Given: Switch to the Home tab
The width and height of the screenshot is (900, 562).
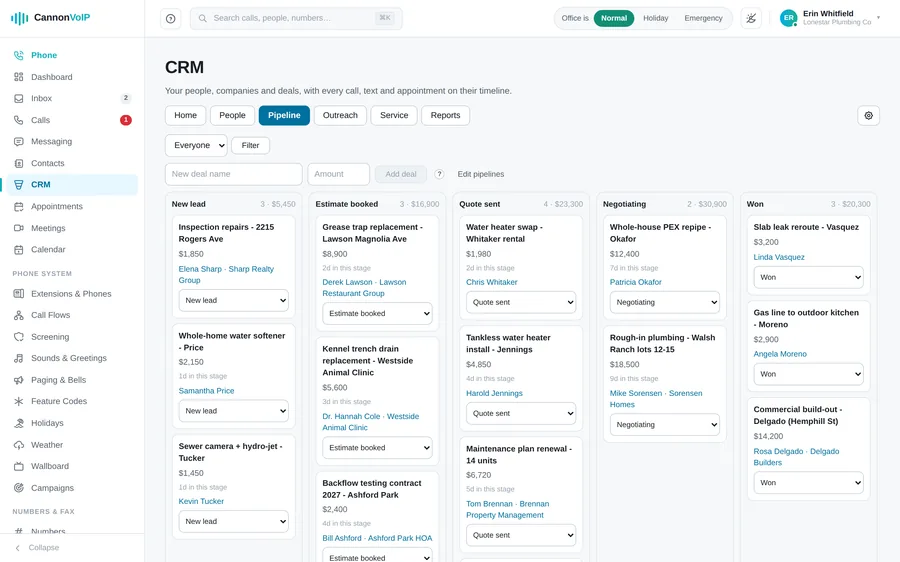Looking at the screenshot, I should [x=185, y=115].
